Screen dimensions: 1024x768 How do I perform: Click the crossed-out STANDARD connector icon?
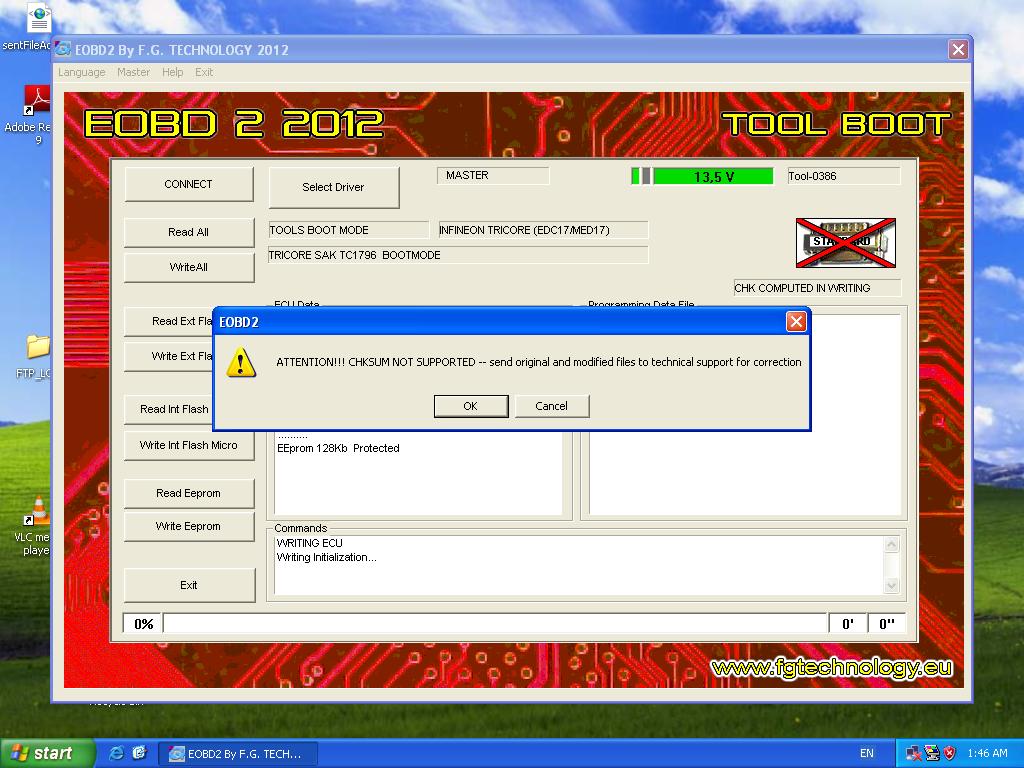(x=846, y=243)
